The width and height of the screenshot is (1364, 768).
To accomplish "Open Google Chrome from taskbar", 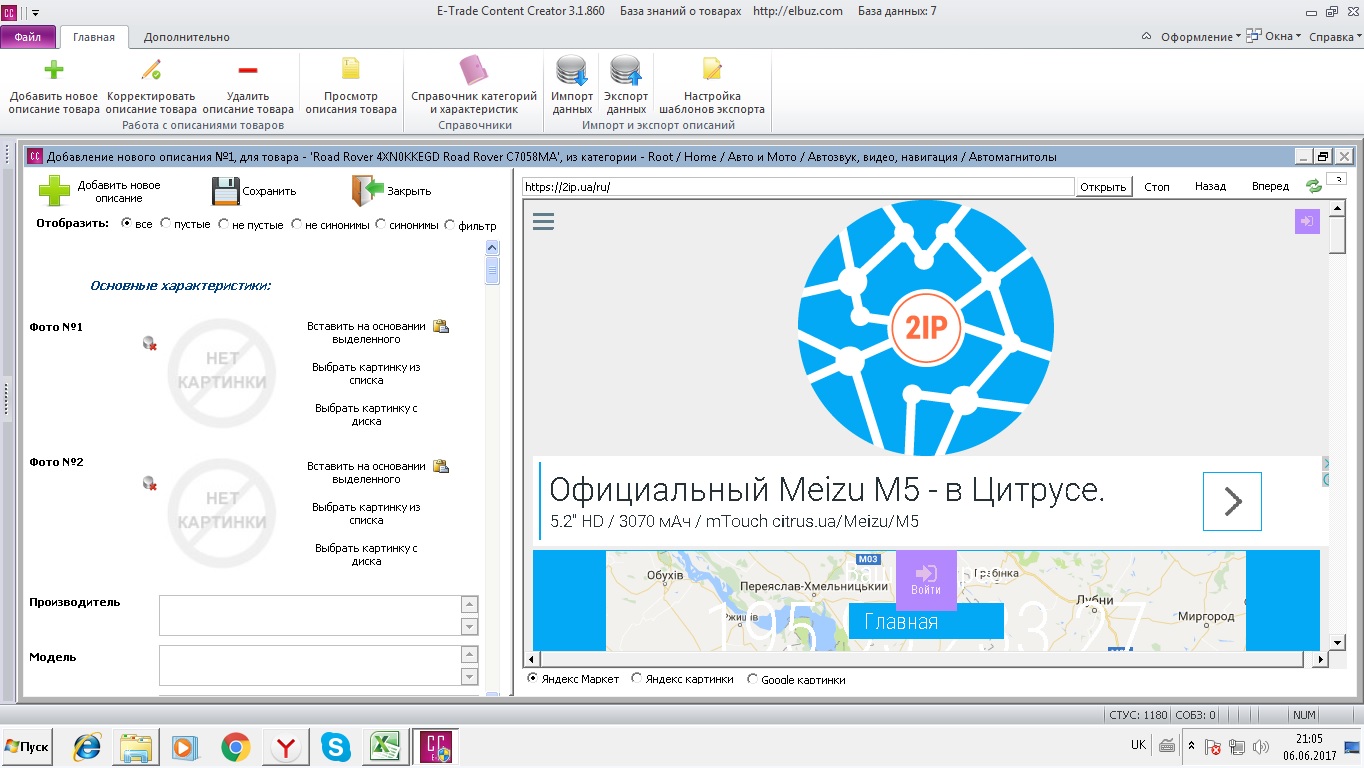I will (x=236, y=747).
